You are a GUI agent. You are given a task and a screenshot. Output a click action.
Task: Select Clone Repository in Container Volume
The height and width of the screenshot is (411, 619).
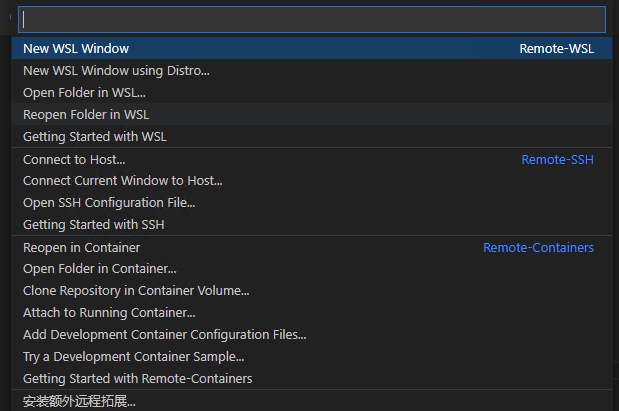[136, 291]
